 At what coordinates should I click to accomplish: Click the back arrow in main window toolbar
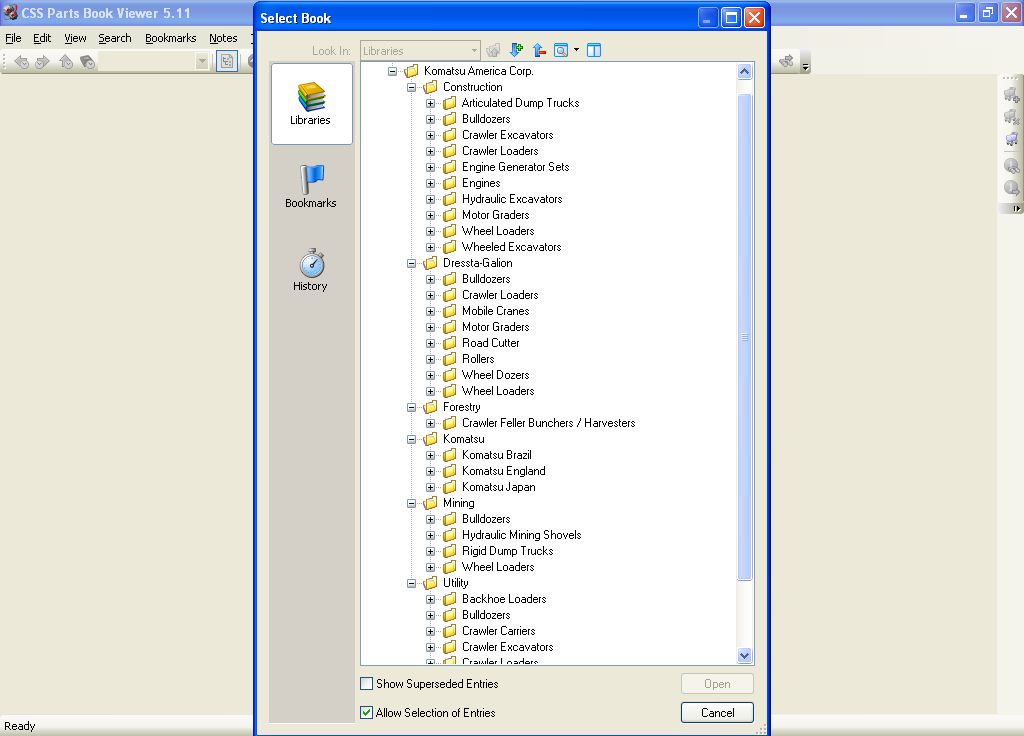(x=22, y=62)
